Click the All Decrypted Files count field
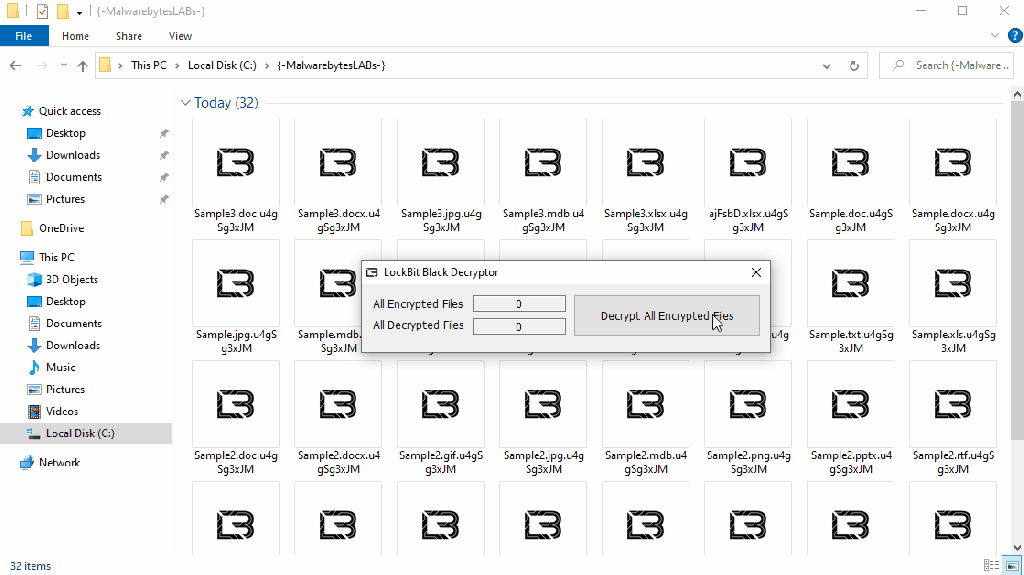The image size is (1024, 575). pos(519,326)
